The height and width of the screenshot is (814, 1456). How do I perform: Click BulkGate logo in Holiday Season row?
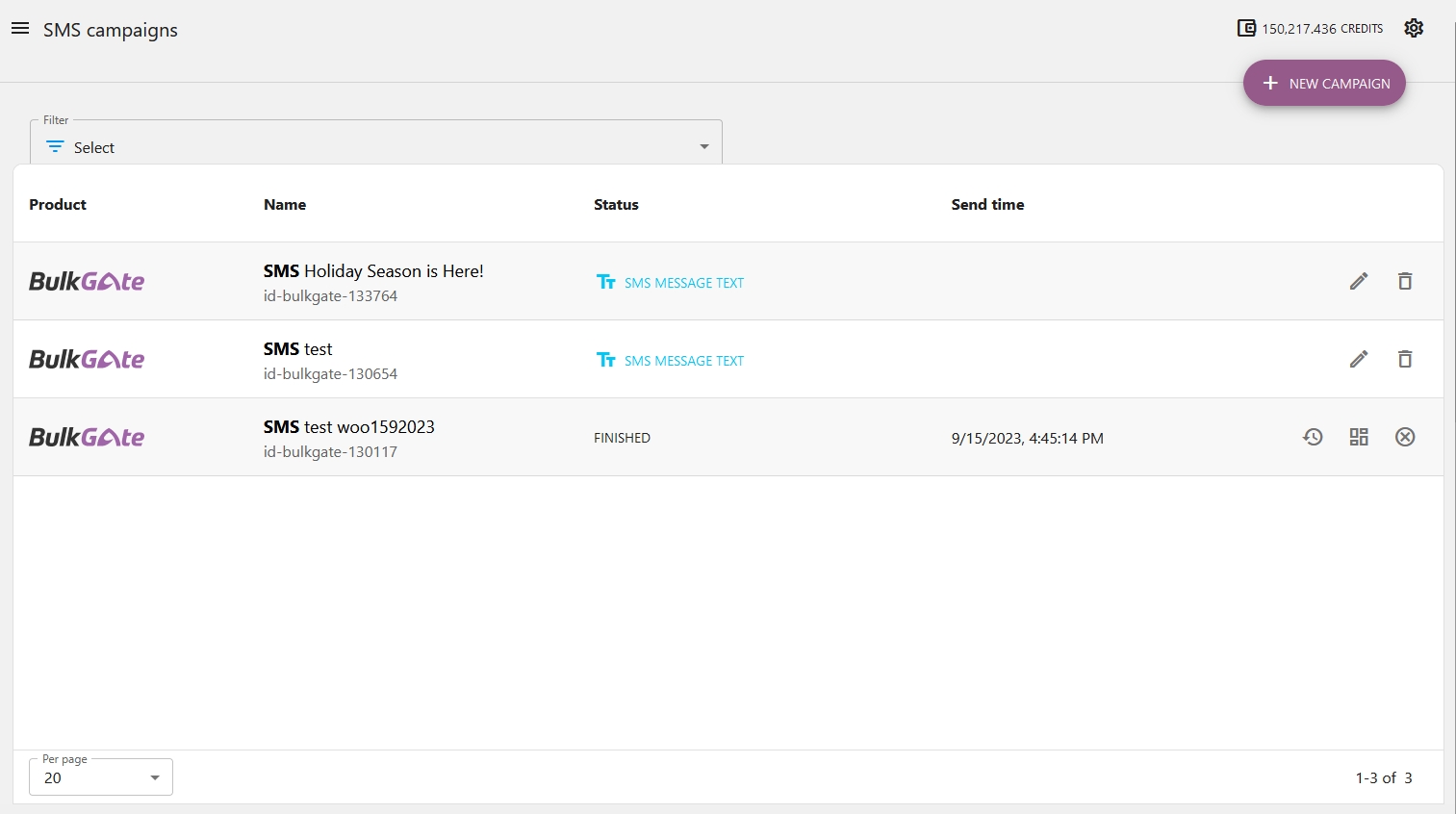point(87,281)
